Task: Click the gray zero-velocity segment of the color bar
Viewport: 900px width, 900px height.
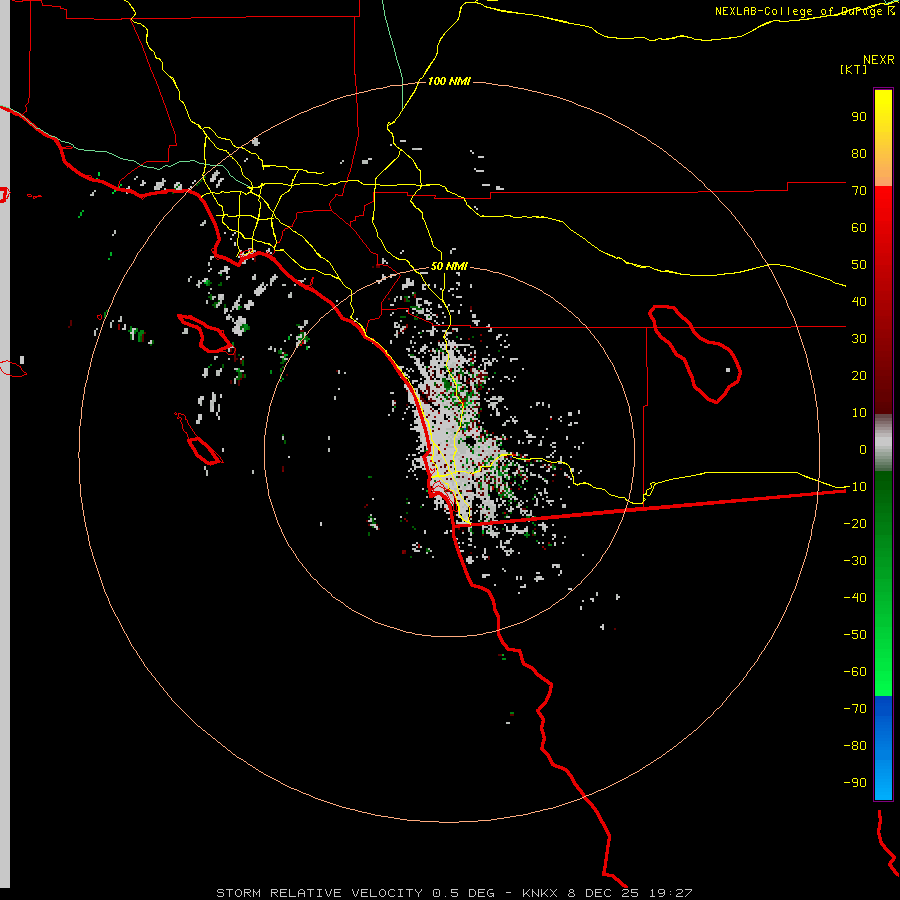Action: tap(883, 443)
